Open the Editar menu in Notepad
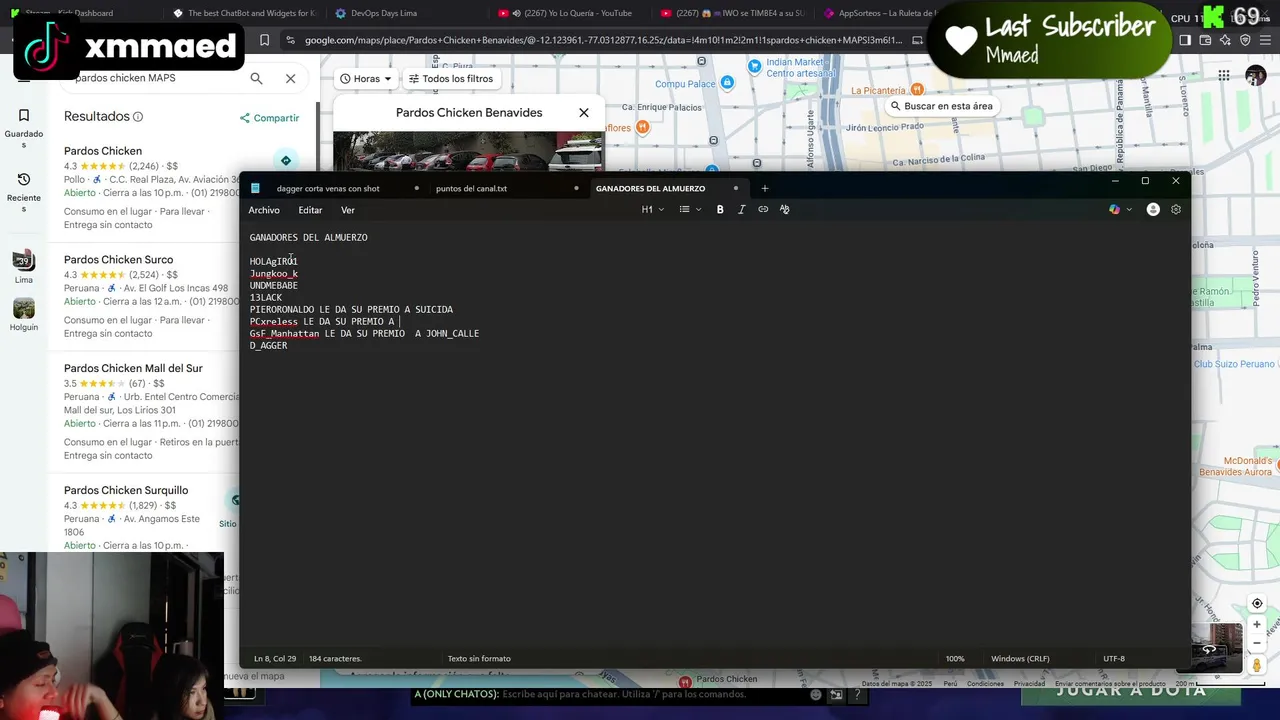 pyautogui.click(x=310, y=210)
